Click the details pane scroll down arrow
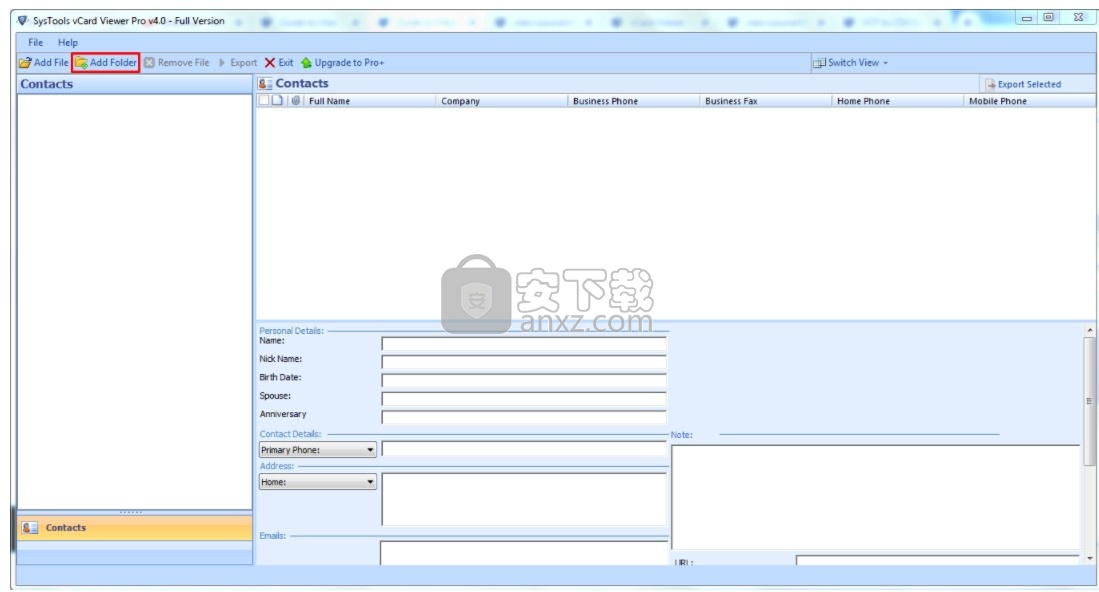Viewport: 1099px width, 592px height. (1089, 558)
